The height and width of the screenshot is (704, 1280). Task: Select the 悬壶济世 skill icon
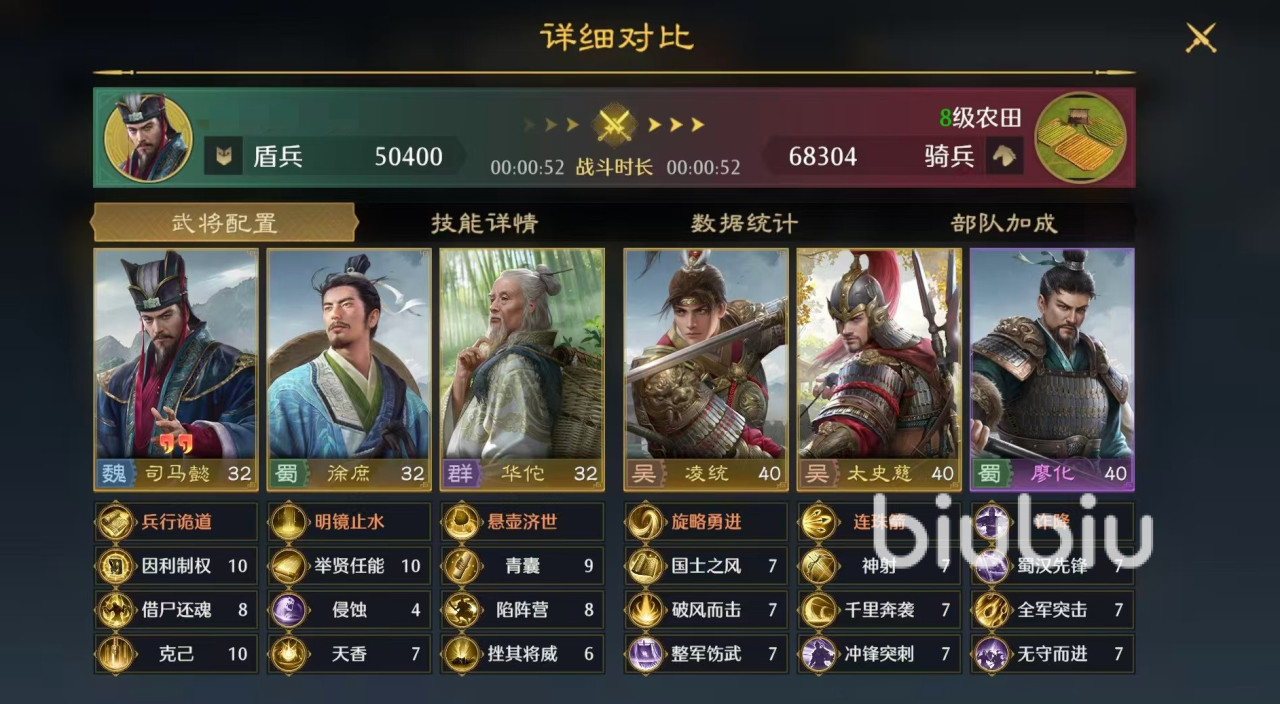pos(462,522)
